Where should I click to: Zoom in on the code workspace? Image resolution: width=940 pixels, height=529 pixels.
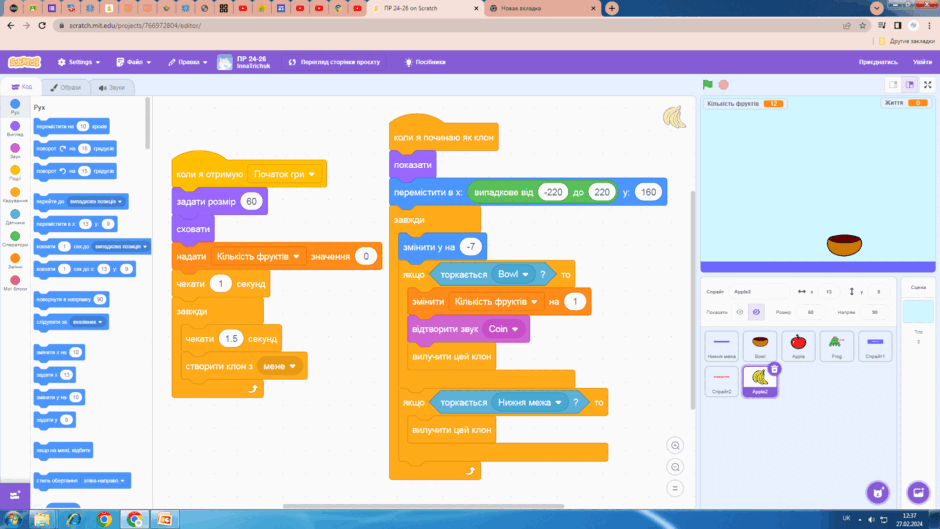coord(675,445)
